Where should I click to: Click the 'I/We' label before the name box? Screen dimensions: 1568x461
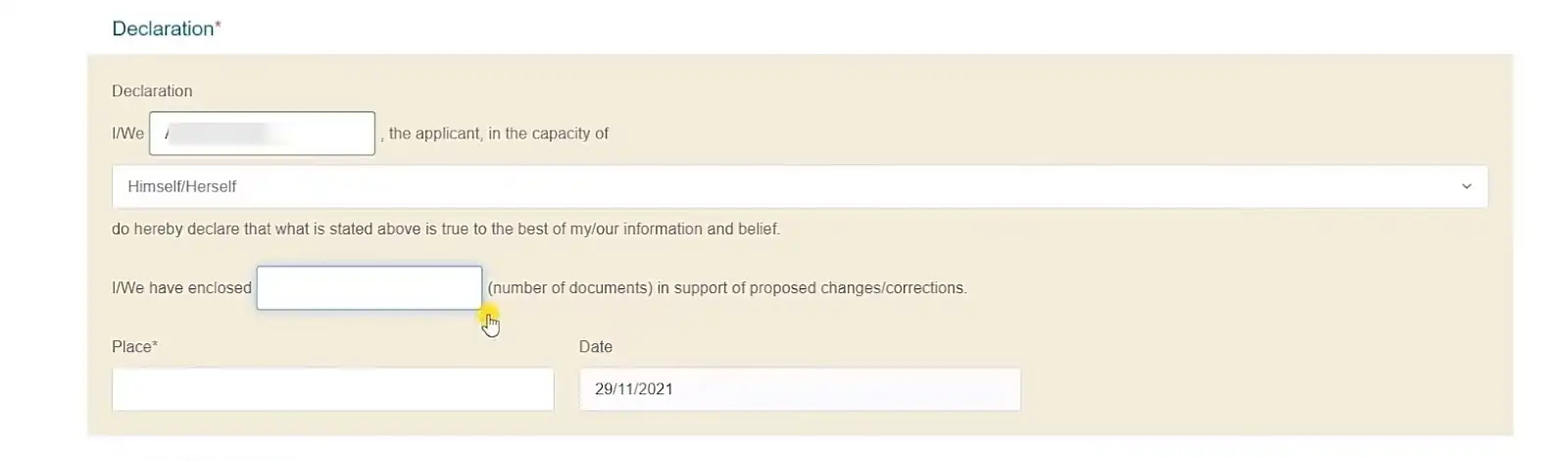tap(127, 133)
